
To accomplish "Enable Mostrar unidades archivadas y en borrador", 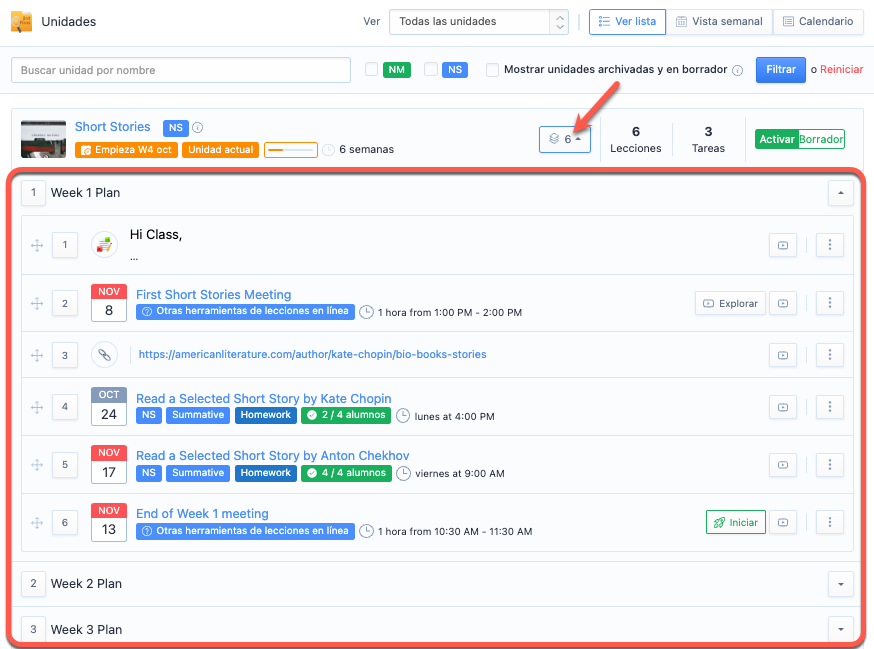I will [x=493, y=70].
